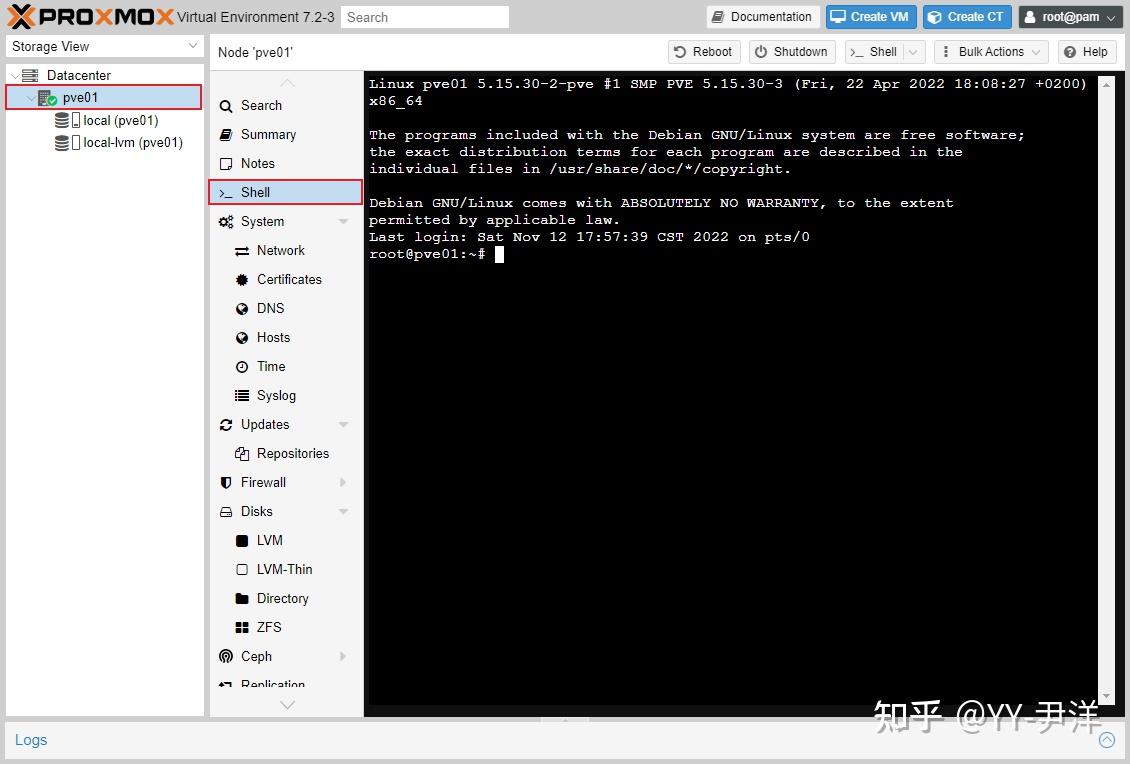Collapse the Logs panel
Viewport: 1130px width, 764px height.
[x=1107, y=740]
